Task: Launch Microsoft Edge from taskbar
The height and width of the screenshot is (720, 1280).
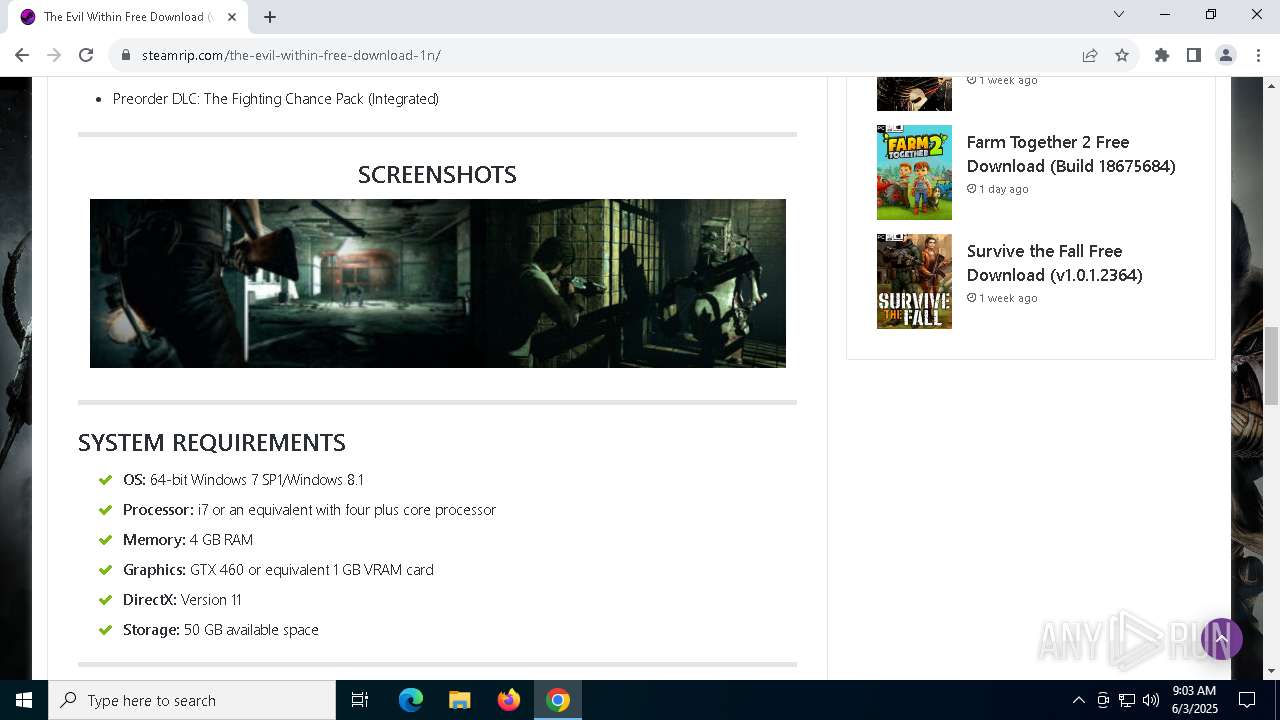Action: point(411,700)
